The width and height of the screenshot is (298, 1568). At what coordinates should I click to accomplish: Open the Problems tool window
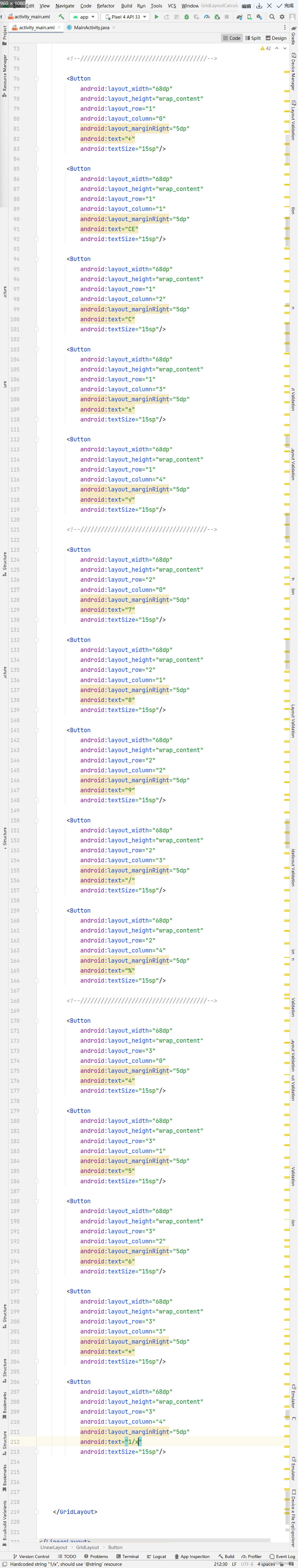click(x=96, y=1556)
